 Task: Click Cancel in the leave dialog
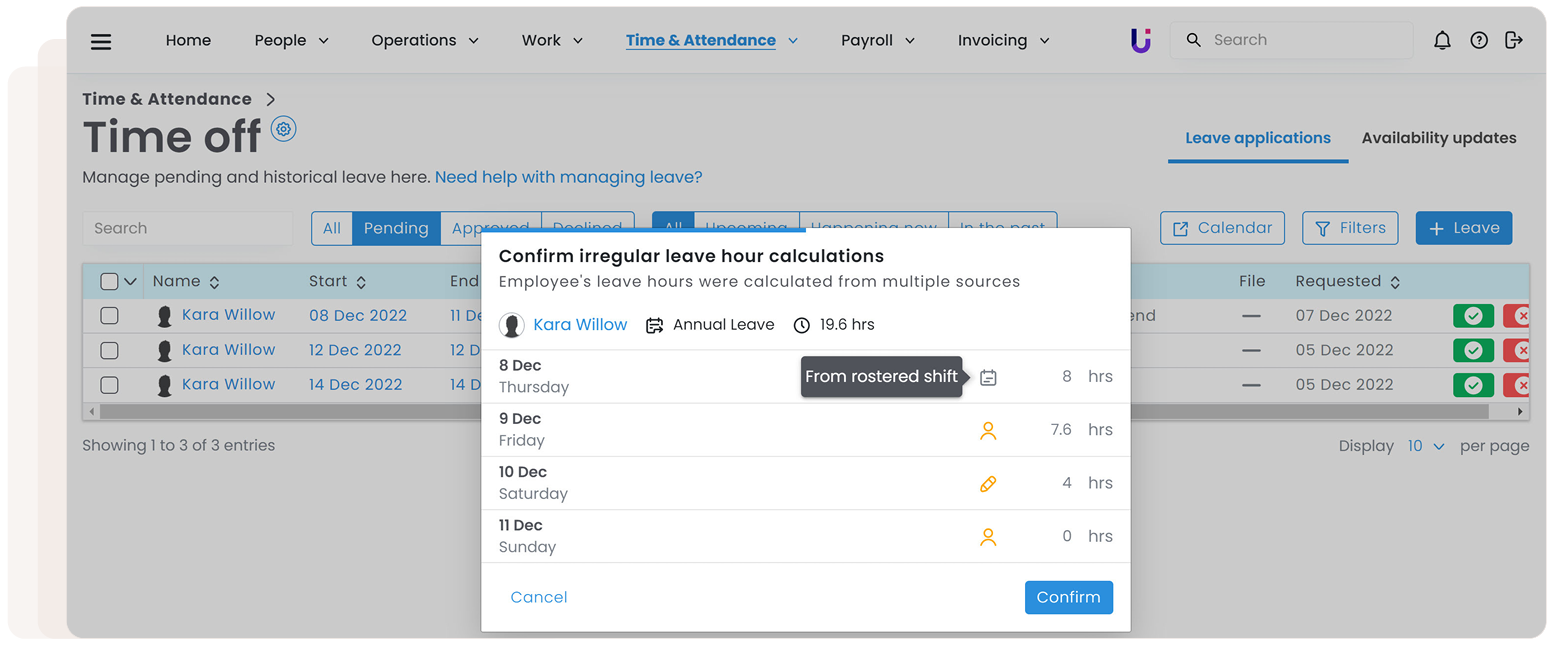(x=538, y=597)
